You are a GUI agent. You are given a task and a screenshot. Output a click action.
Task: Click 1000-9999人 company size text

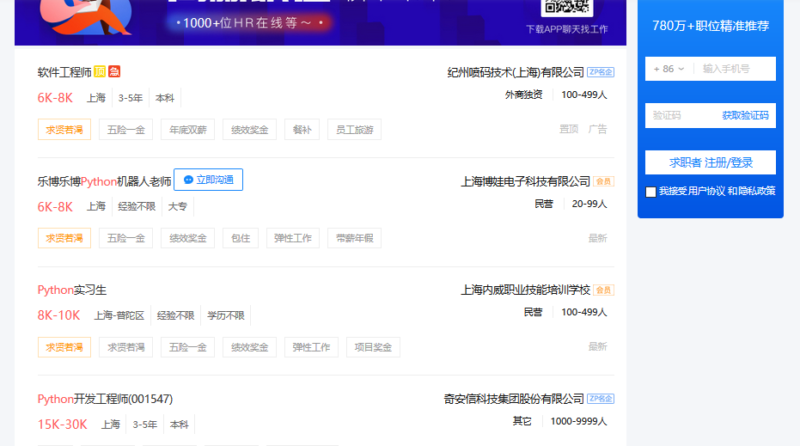579,422
